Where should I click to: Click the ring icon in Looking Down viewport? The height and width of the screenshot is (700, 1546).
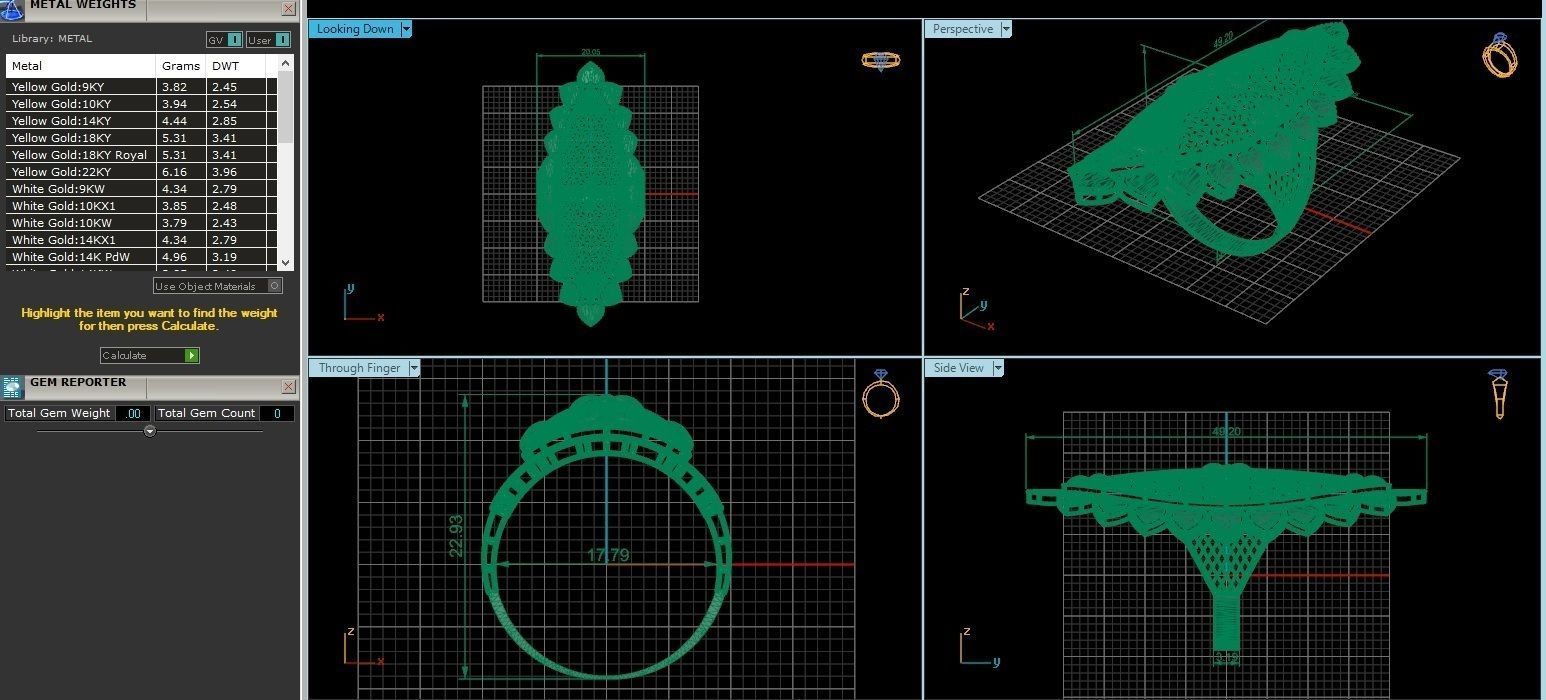881,60
